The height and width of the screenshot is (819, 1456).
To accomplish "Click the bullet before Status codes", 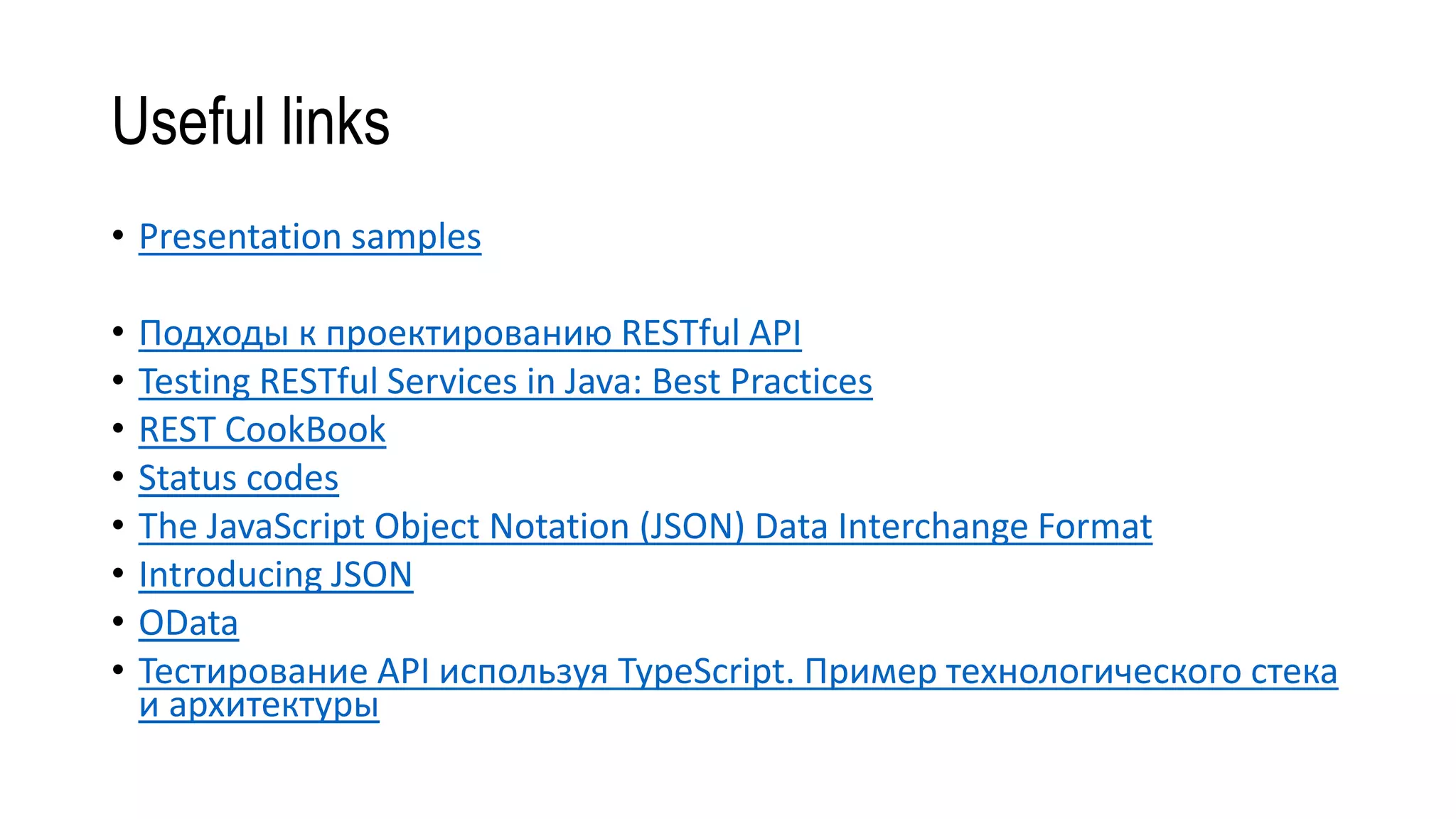I will (118, 477).
